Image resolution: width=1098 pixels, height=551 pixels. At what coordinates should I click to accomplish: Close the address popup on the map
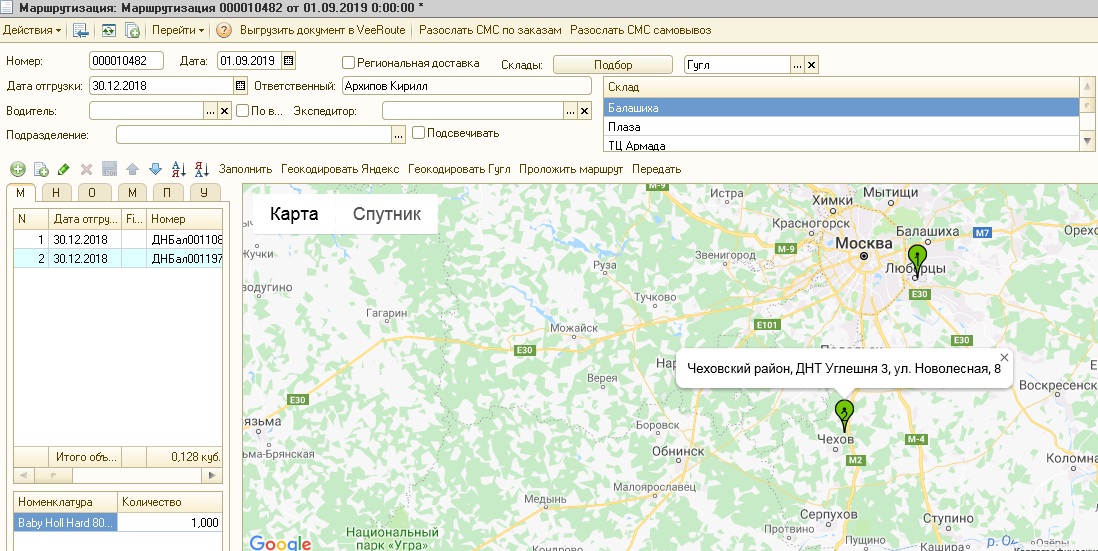(x=1004, y=358)
